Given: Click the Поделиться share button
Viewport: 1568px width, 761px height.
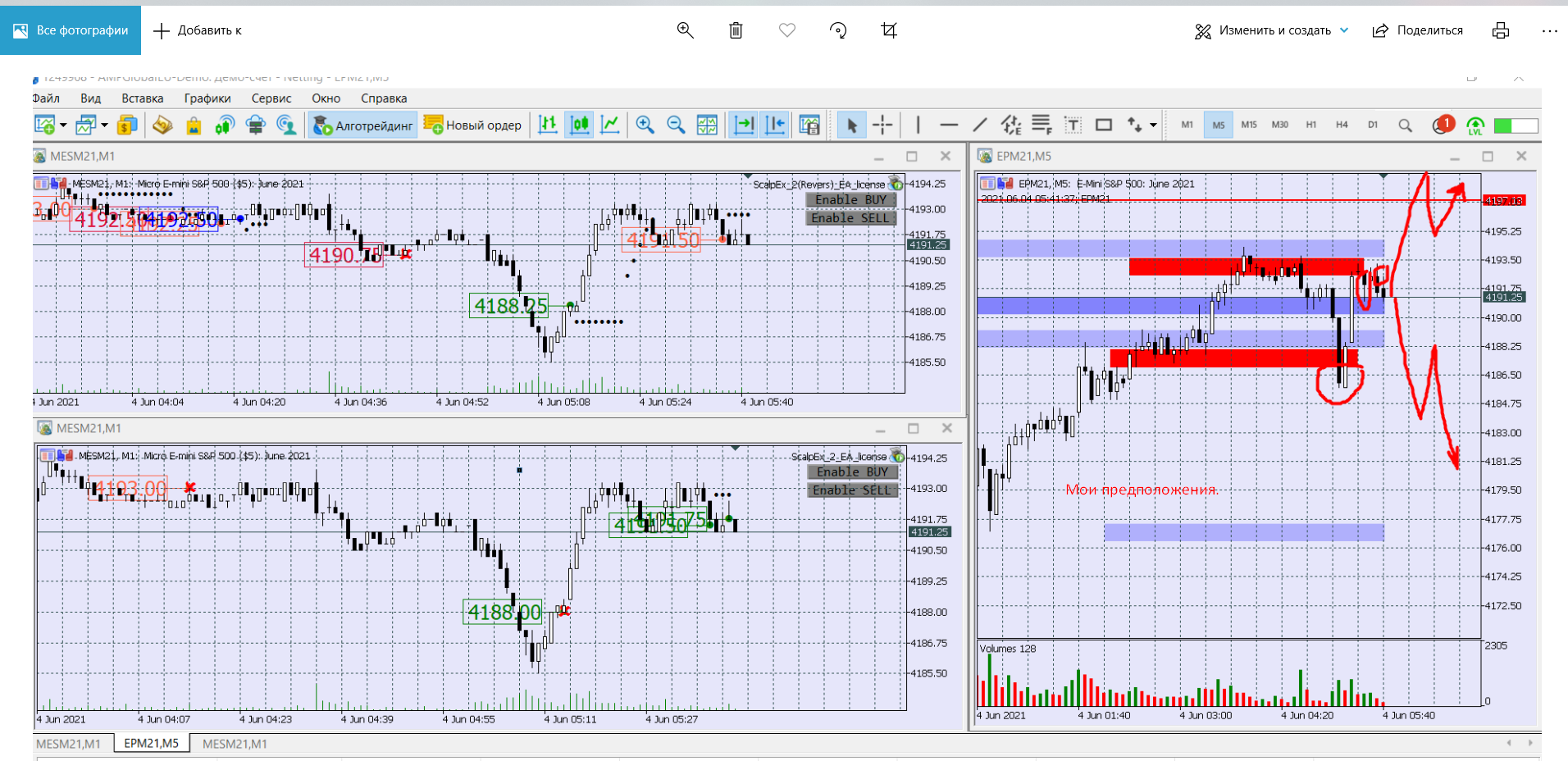Looking at the screenshot, I should [1418, 30].
